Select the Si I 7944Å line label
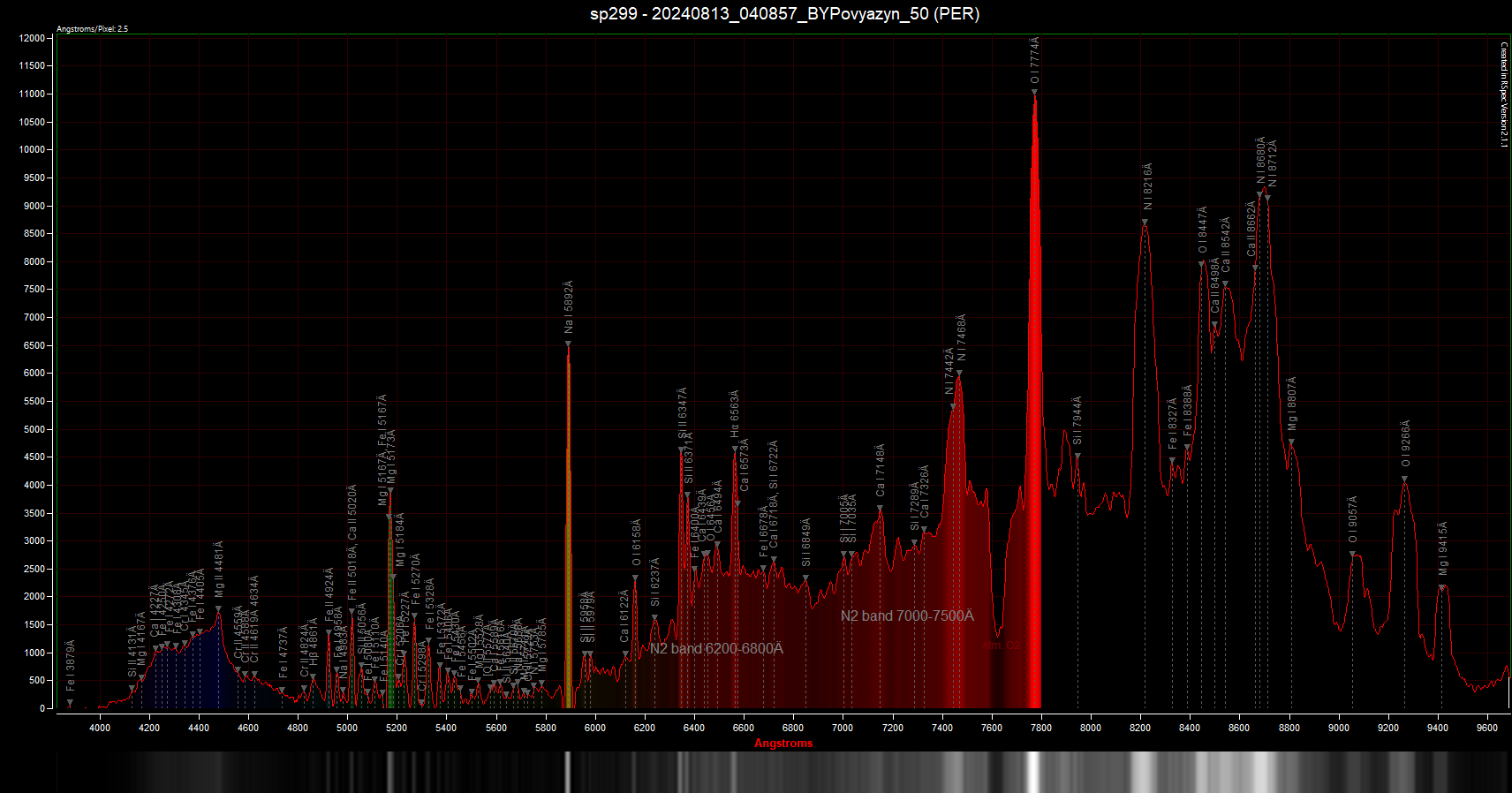 click(x=1077, y=420)
